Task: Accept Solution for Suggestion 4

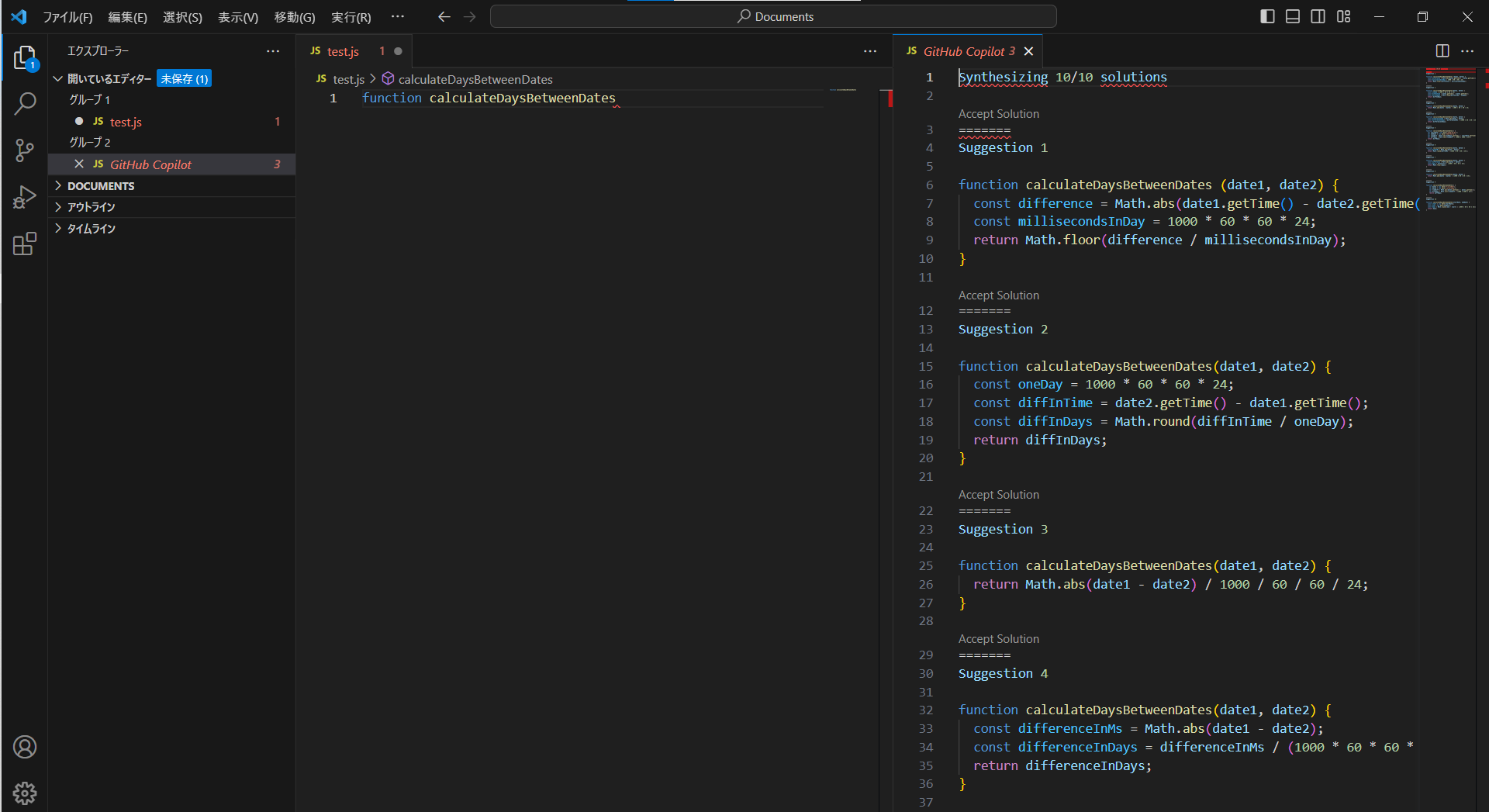Action: pos(998,639)
